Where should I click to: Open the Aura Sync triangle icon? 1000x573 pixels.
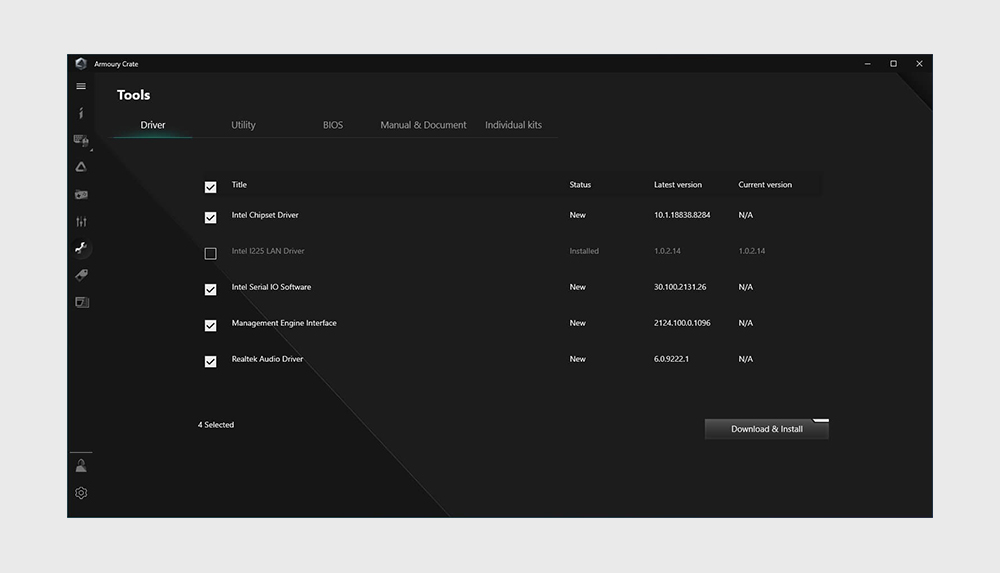[x=81, y=167]
